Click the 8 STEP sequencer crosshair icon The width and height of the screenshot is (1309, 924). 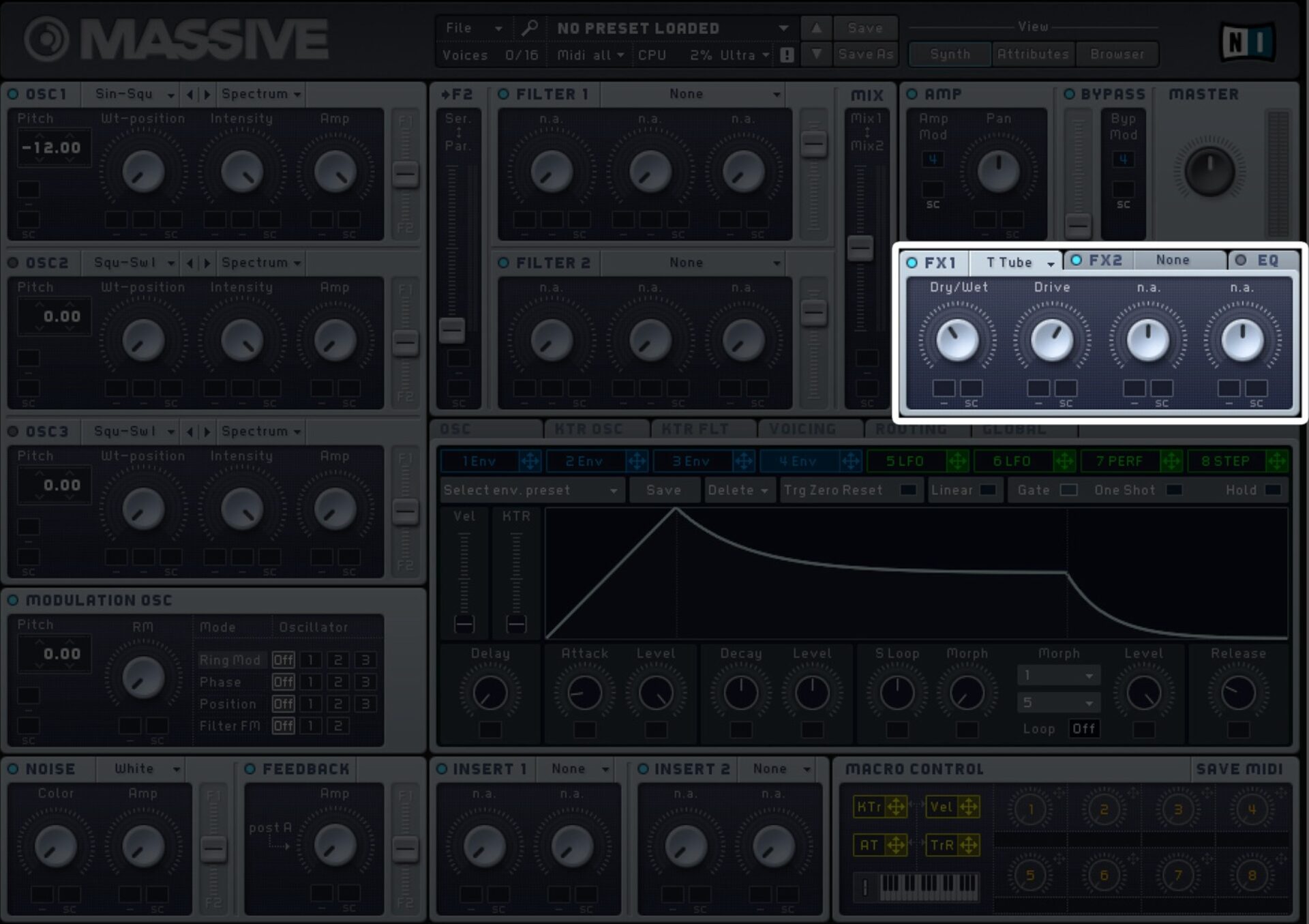(1278, 461)
